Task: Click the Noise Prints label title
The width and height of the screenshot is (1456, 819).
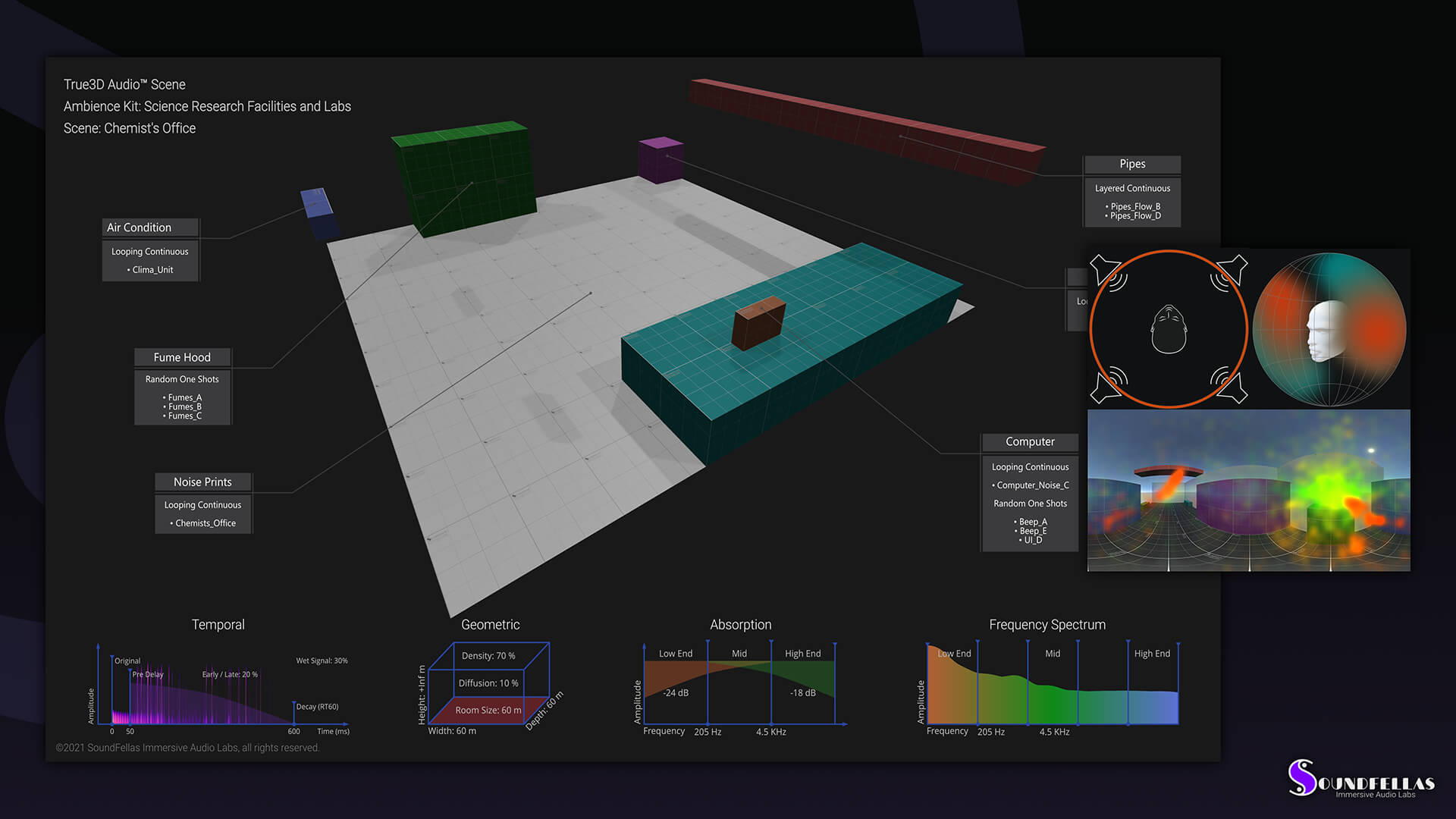Action: pos(202,482)
